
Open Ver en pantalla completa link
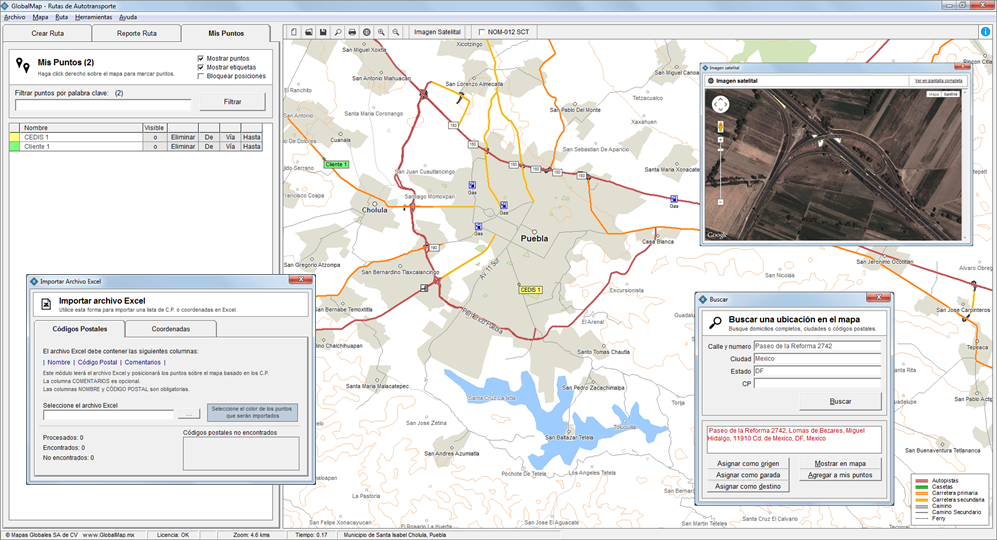[939, 81]
